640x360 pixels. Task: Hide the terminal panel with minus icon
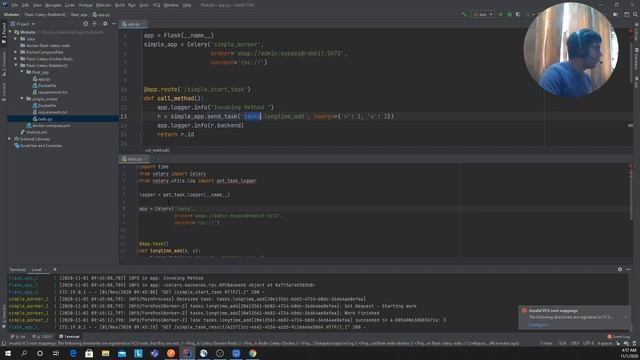pos(628,269)
